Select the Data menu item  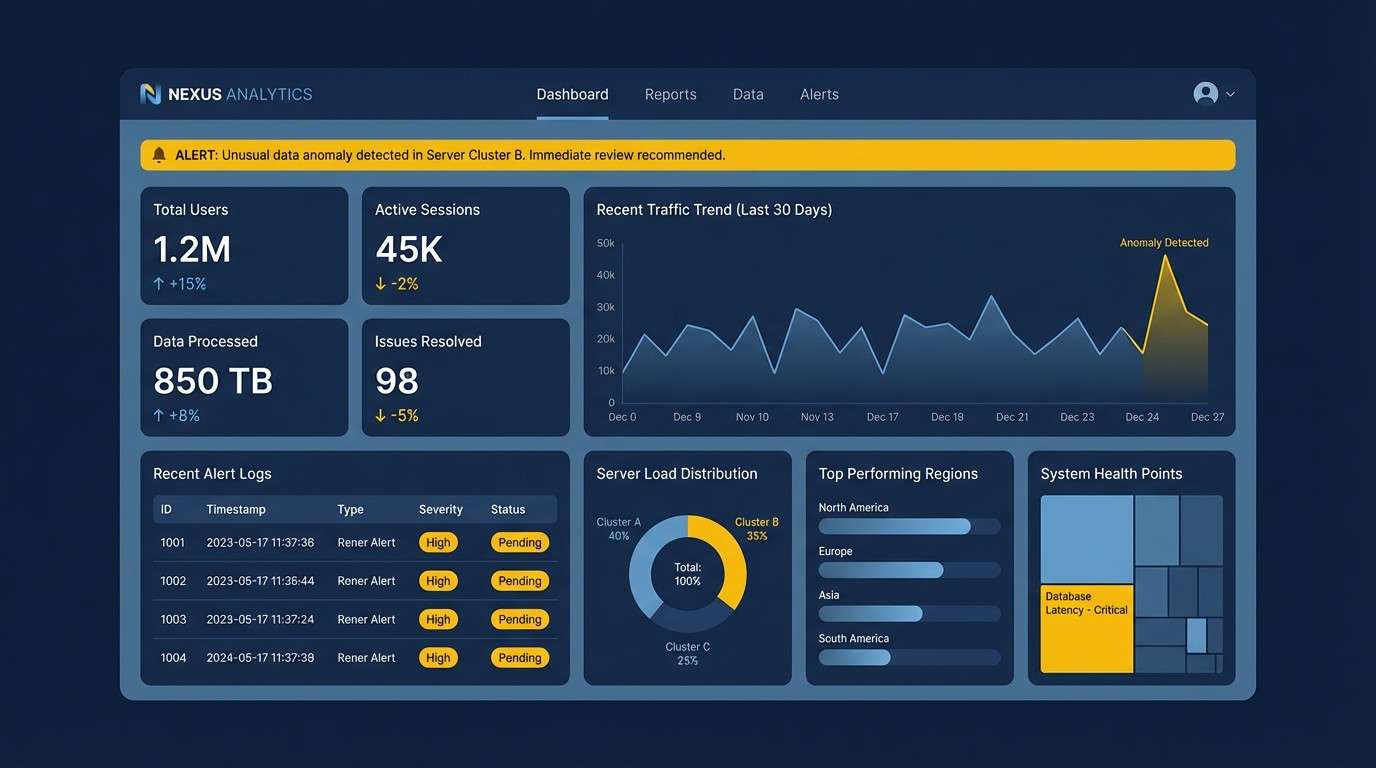pyautogui.click(x=747, y=94)
